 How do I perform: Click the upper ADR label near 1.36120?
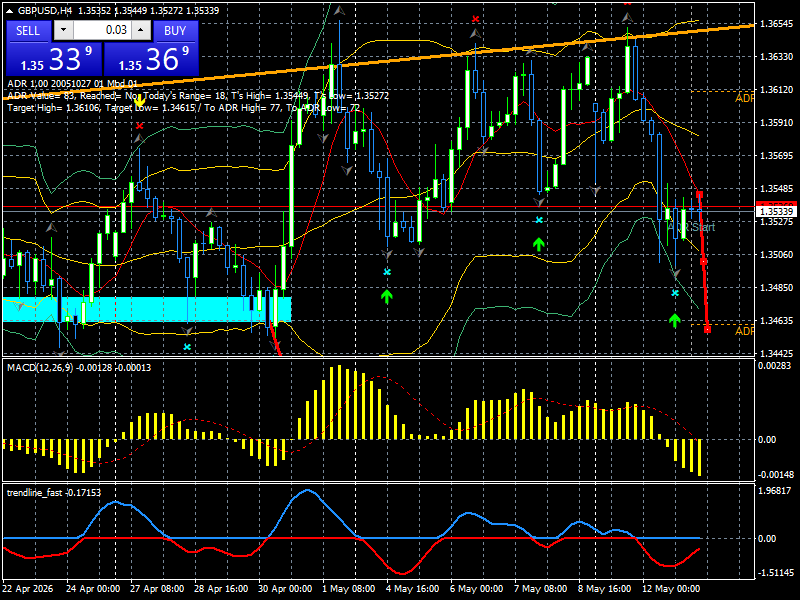pos(744,98)
